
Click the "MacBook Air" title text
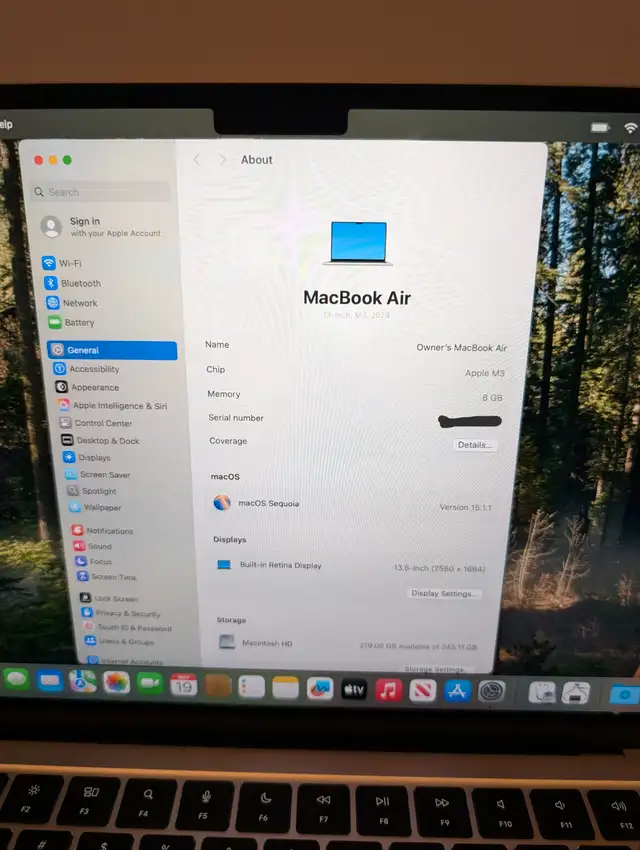pos(357,298)
